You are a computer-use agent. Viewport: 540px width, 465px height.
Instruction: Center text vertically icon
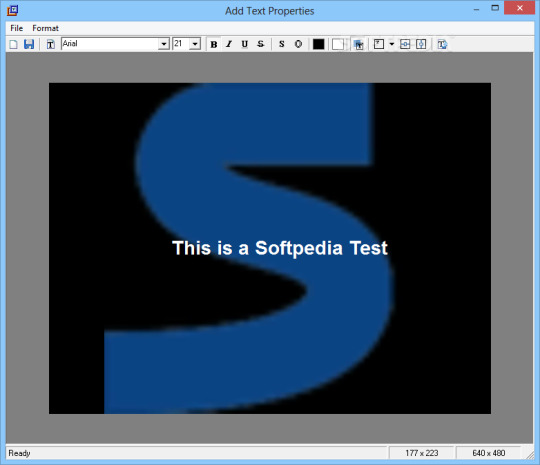[x=421, y=44]
